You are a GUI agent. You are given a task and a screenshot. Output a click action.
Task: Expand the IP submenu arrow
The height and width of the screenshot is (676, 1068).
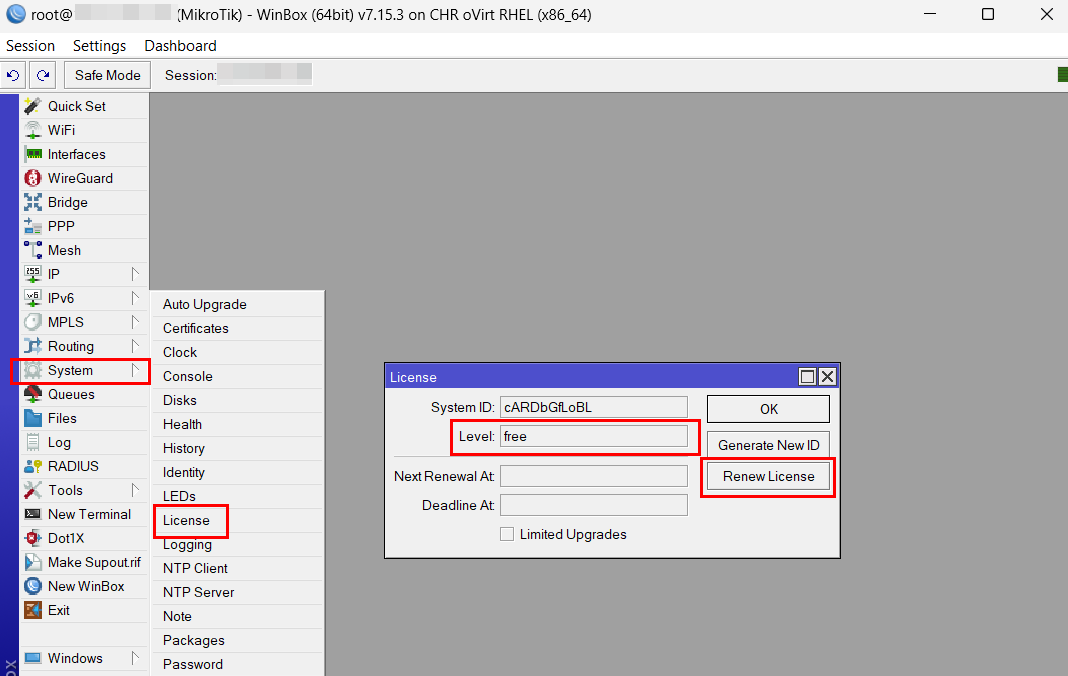tap(135, 274)
